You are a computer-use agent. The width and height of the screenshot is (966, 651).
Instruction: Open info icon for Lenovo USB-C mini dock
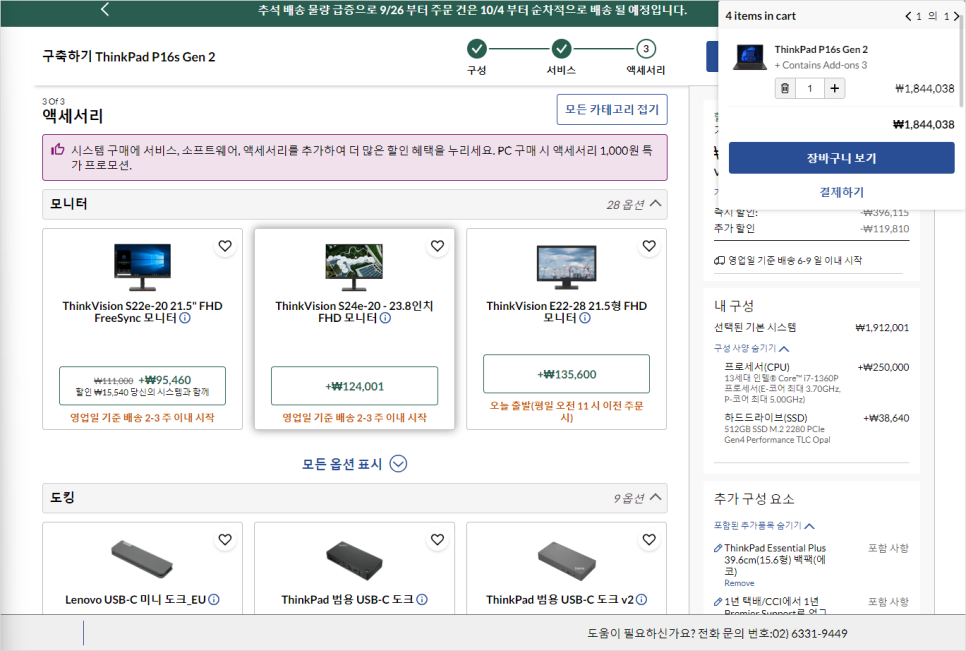(214, 599)
